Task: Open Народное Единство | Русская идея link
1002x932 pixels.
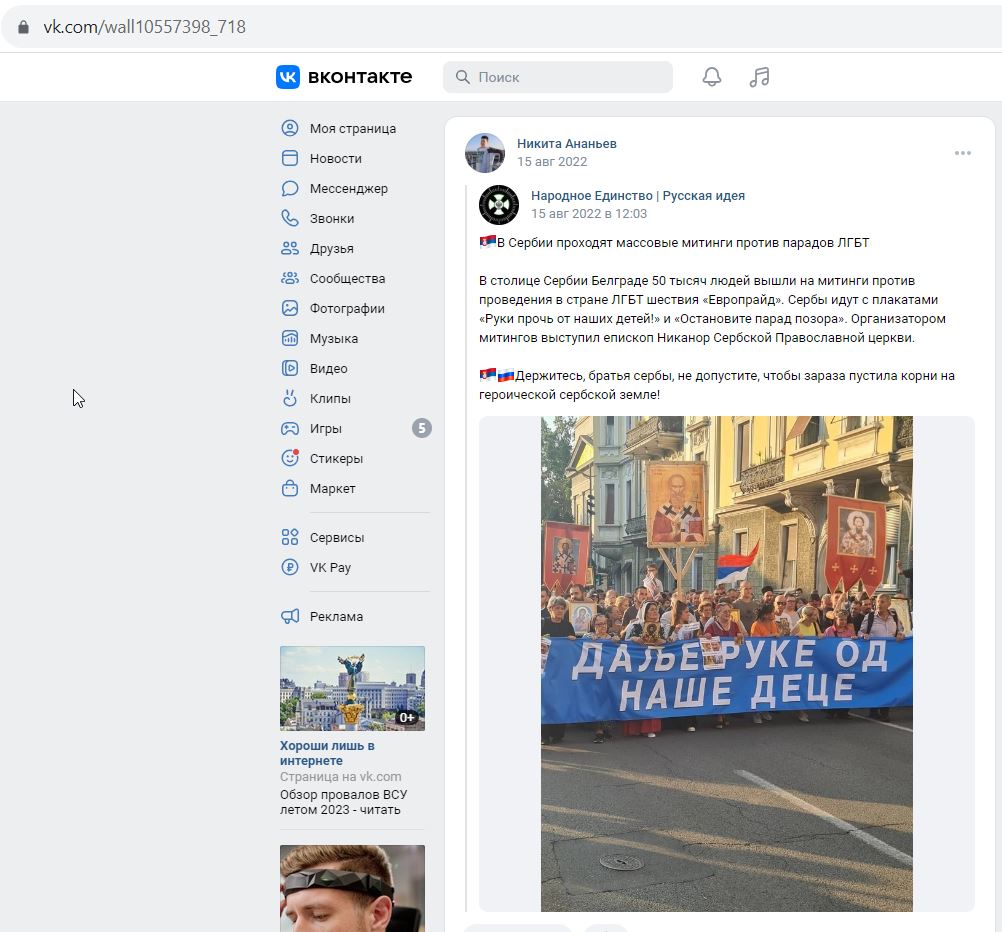Action: click(638, 196)
